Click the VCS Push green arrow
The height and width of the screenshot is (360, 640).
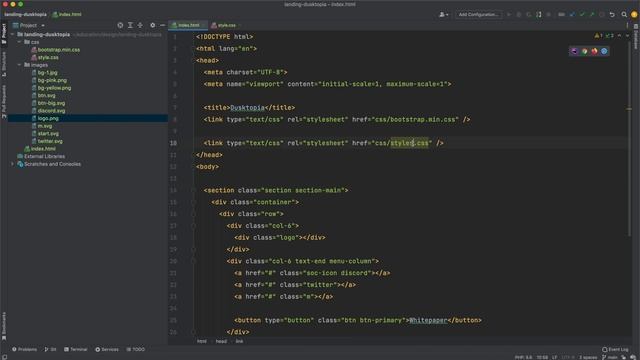[x=592, y=15]
